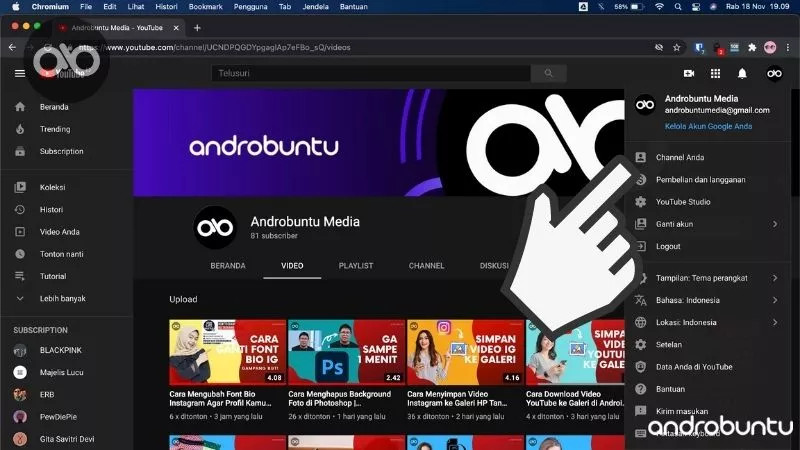The height and width of the screenshot is (450, 800).
Task: Open Cara Menghapus Background Photoshop thumbnail
Action: pyautogui.click(x=346, y=352)
